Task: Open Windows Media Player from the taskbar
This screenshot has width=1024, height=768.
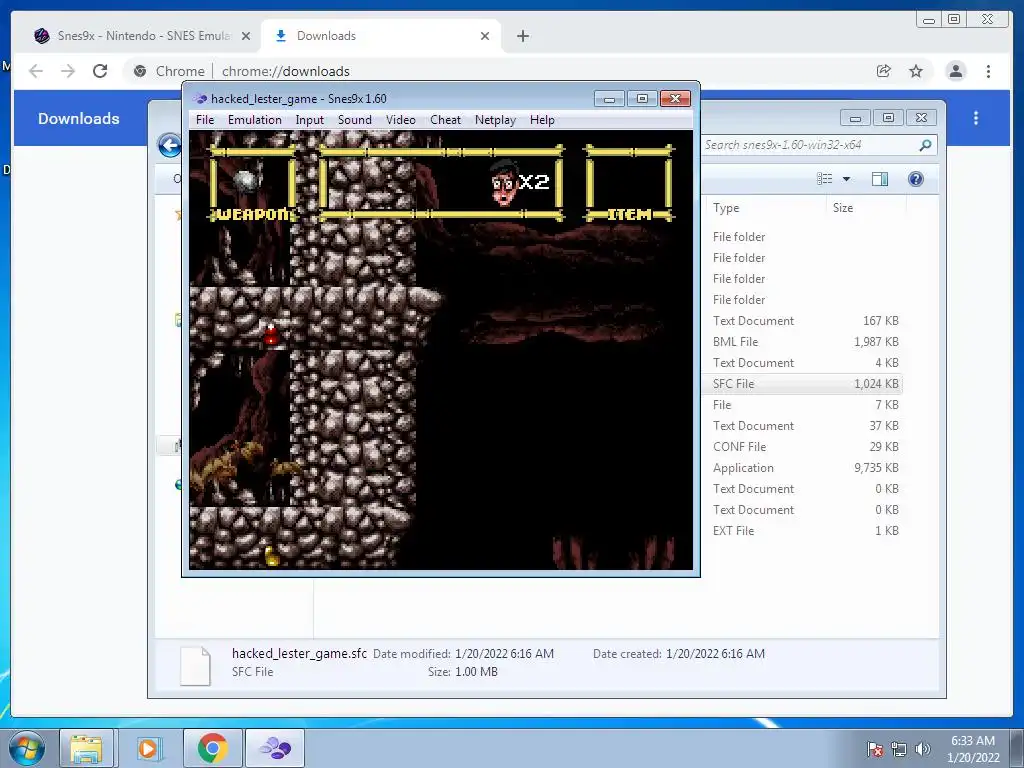Action: point(148,748)
